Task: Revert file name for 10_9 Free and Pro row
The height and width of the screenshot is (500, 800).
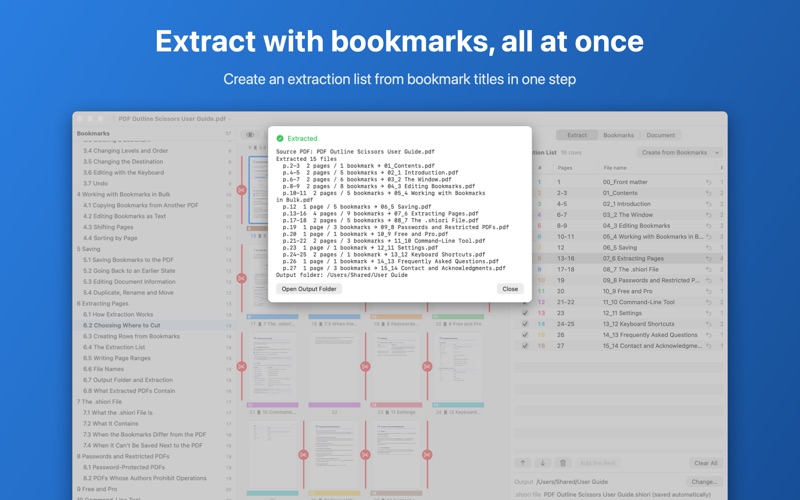Action: coord(709,291)
